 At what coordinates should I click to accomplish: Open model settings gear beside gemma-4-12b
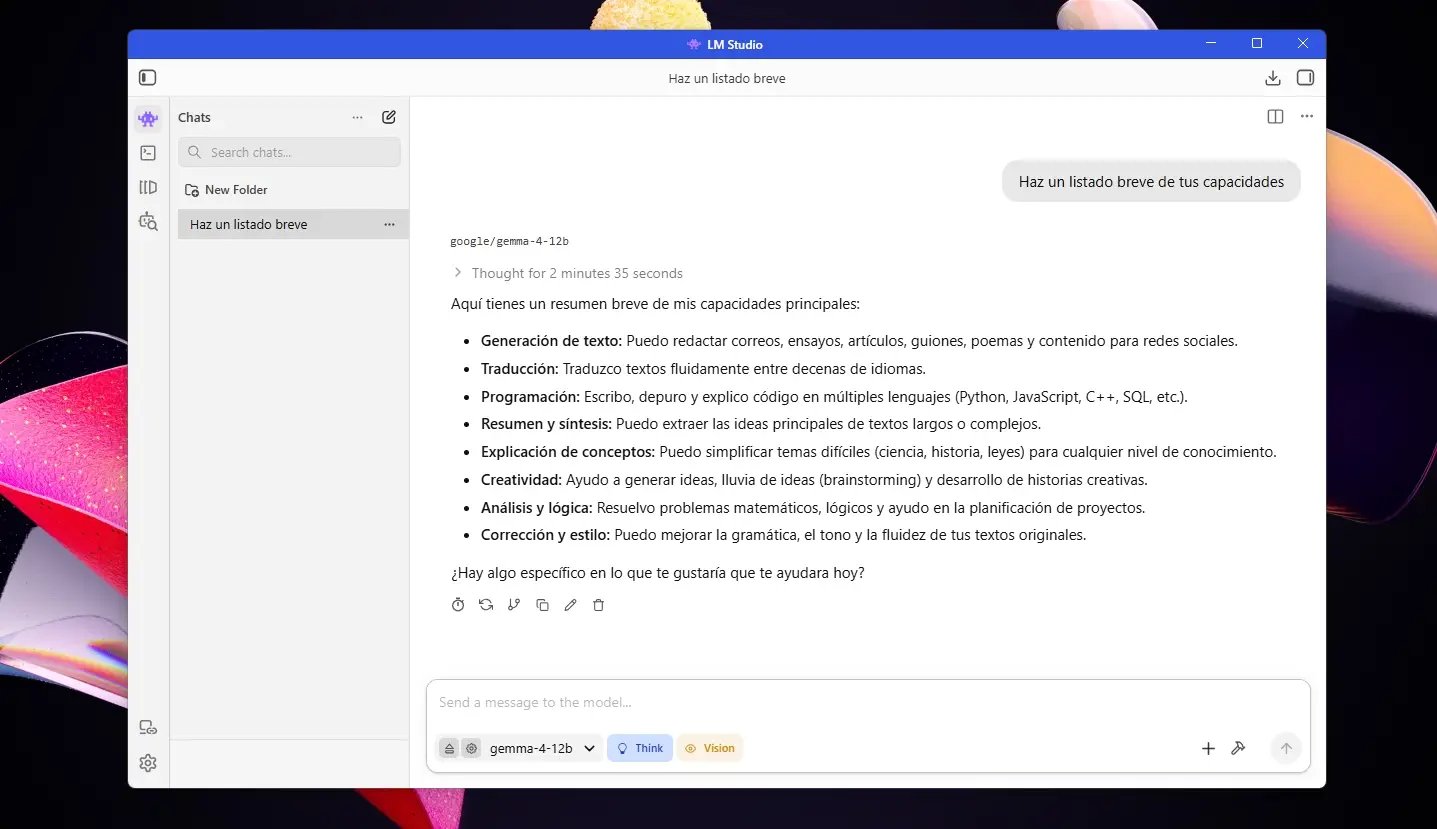pyautogui.click(x=471, y=748)
